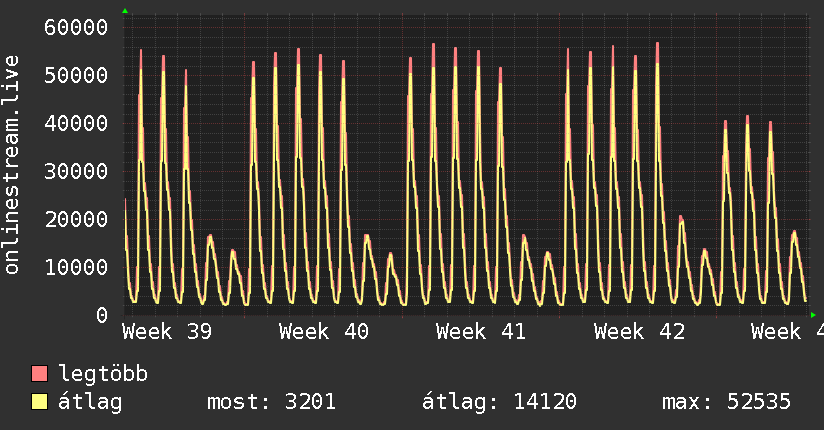Click the red legtöbb legend swatch
This screenshot has height=430, width=824.
click(40, 374)
